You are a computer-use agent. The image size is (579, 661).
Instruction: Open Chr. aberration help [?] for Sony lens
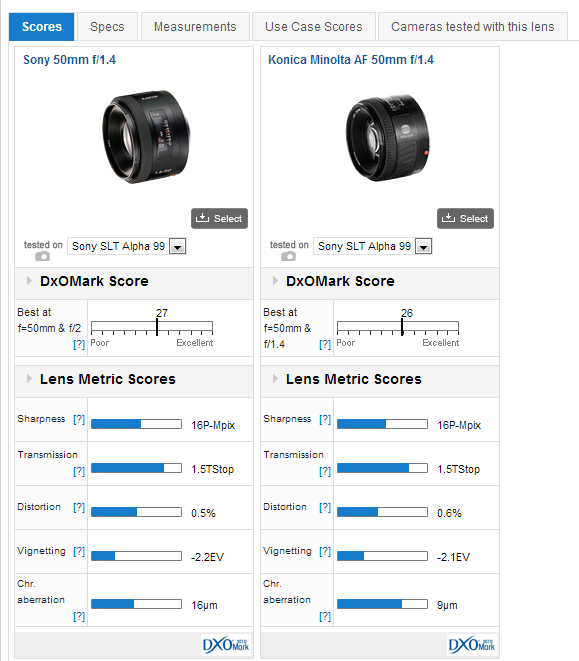pos(79,616)
